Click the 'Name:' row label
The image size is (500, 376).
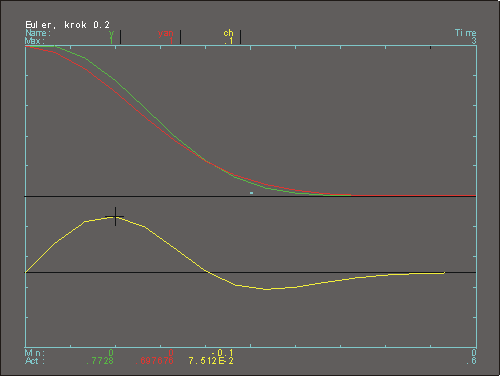coord(38,33)
